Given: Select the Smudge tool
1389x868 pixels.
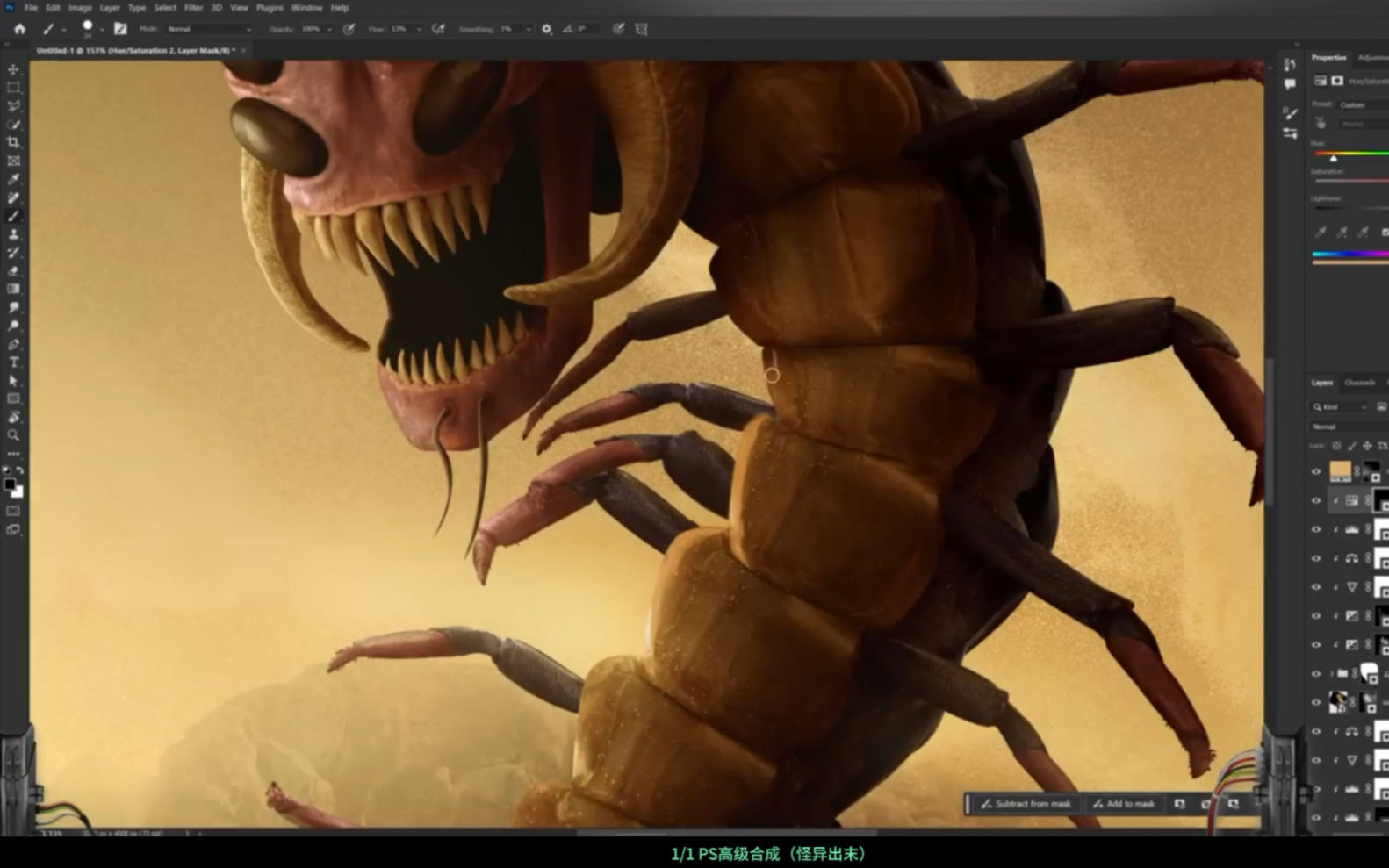Looking at the screenshot, I should tap(13, 307).
